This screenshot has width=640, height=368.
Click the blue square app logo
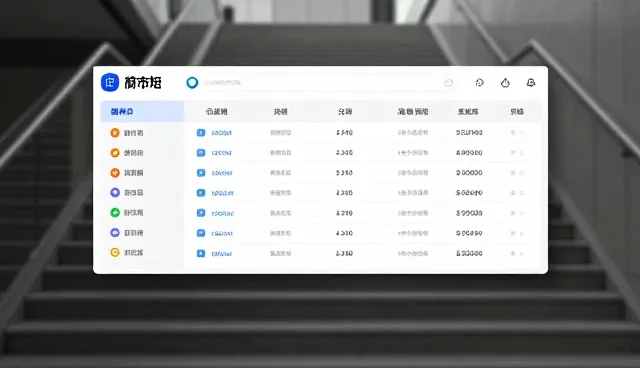point(110,82)
